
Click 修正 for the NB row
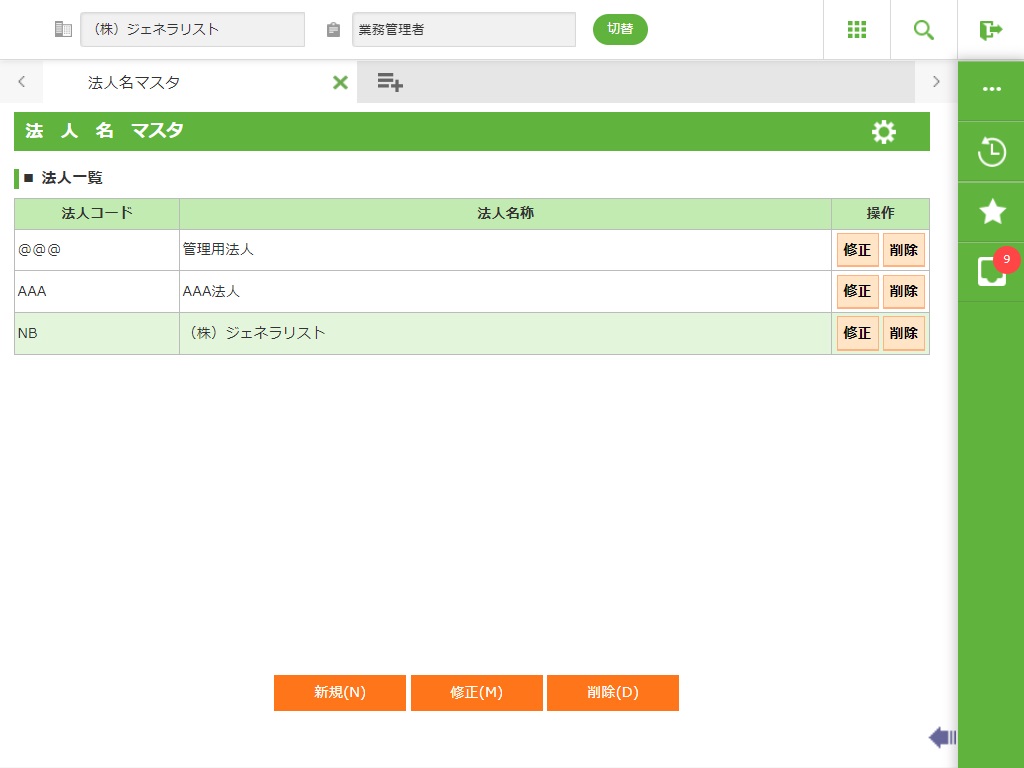tap(857, 333)
